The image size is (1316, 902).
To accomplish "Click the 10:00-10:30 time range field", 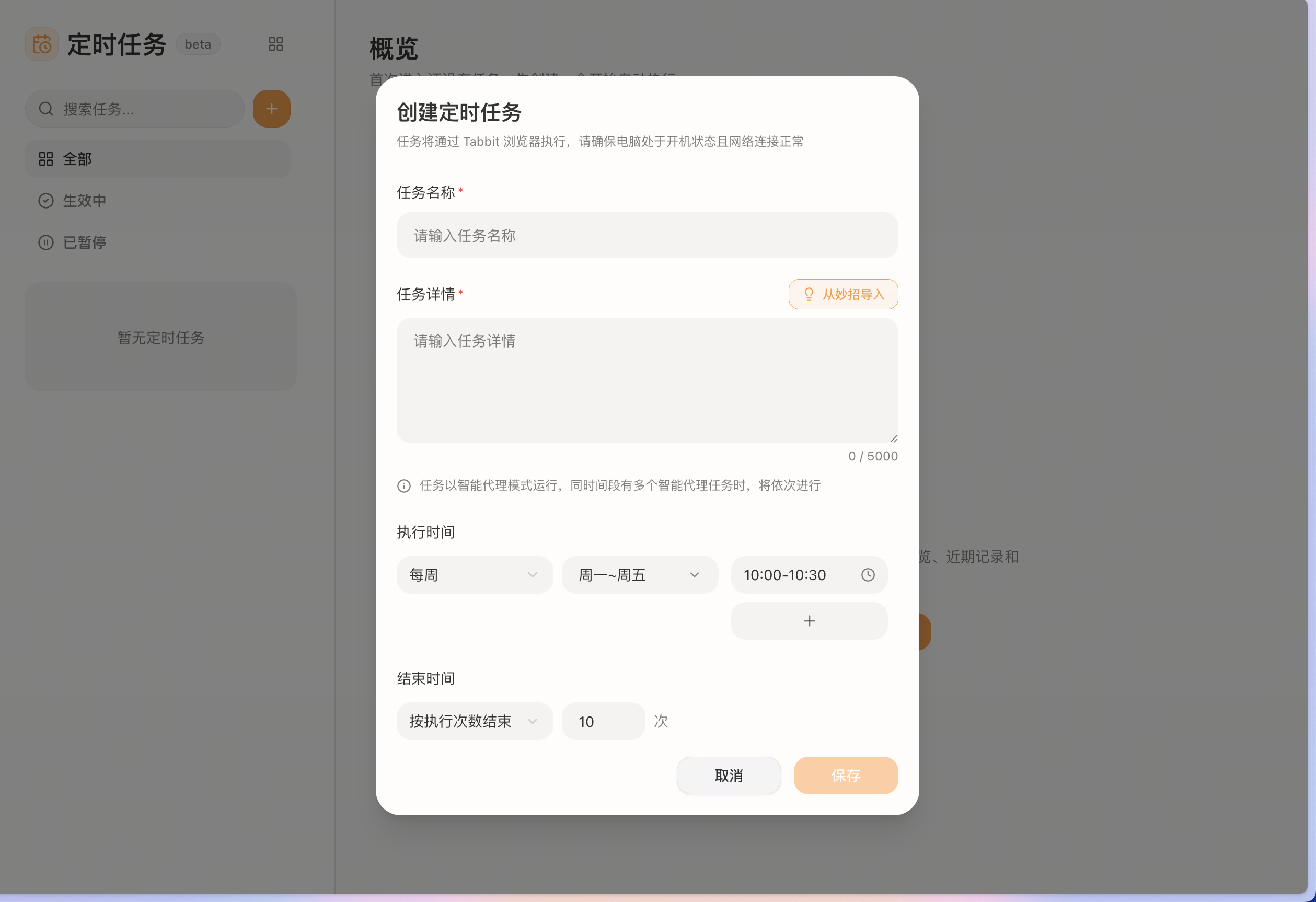I will [809, 575].
